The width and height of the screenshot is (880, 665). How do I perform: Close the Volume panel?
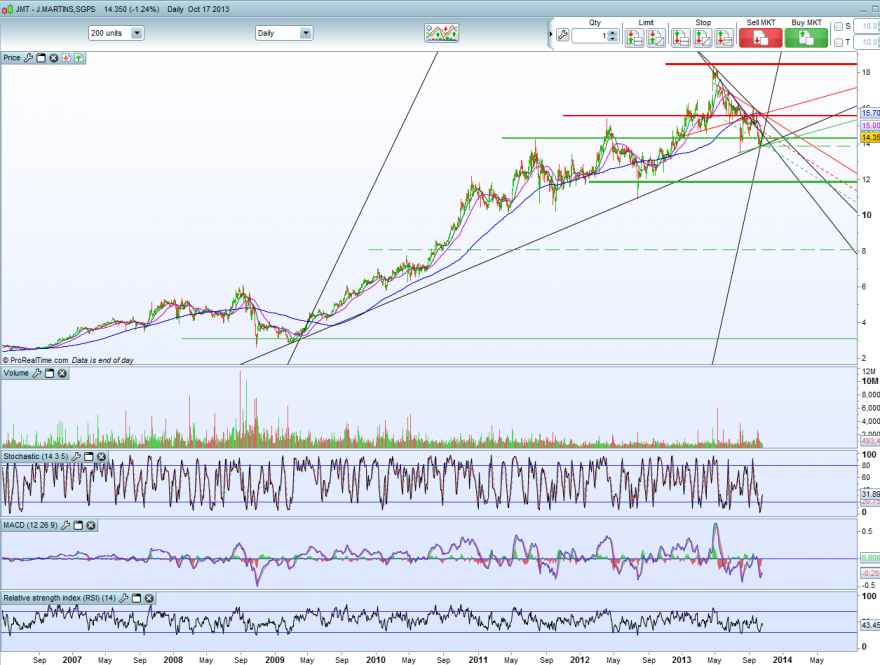(x=62, y=373)
